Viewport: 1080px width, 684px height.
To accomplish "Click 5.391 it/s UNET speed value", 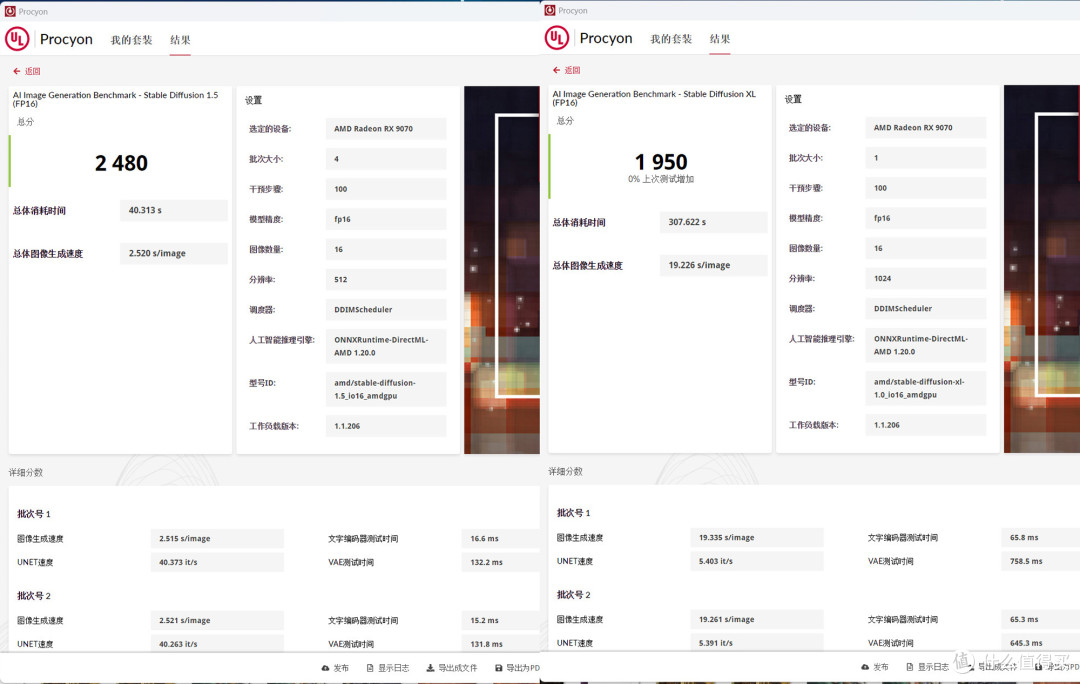I will tap(757, 643).
